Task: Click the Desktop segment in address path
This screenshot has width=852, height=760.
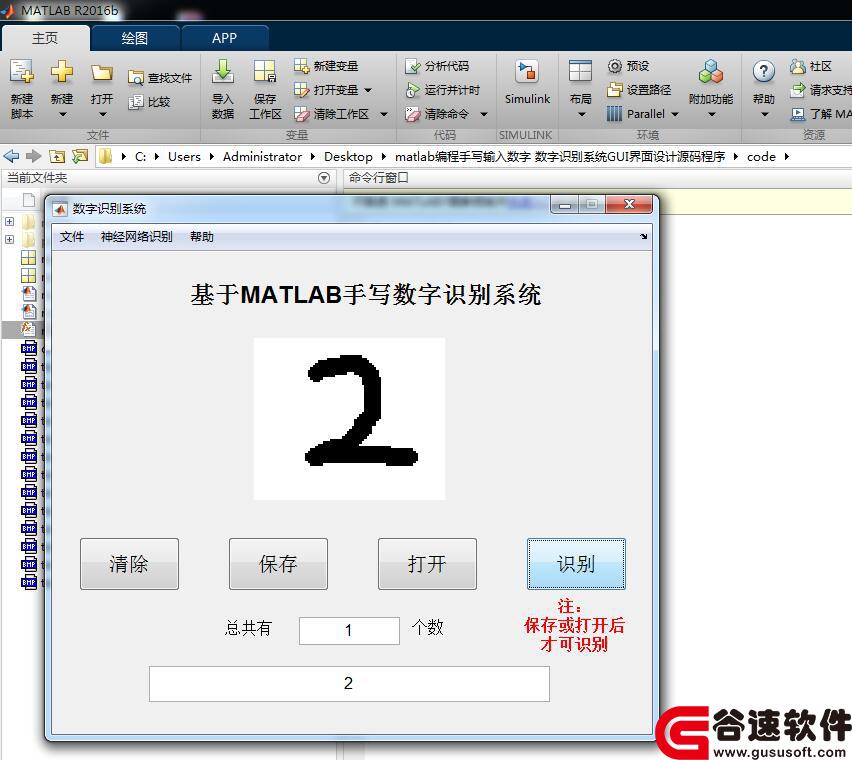Action: 348,156
